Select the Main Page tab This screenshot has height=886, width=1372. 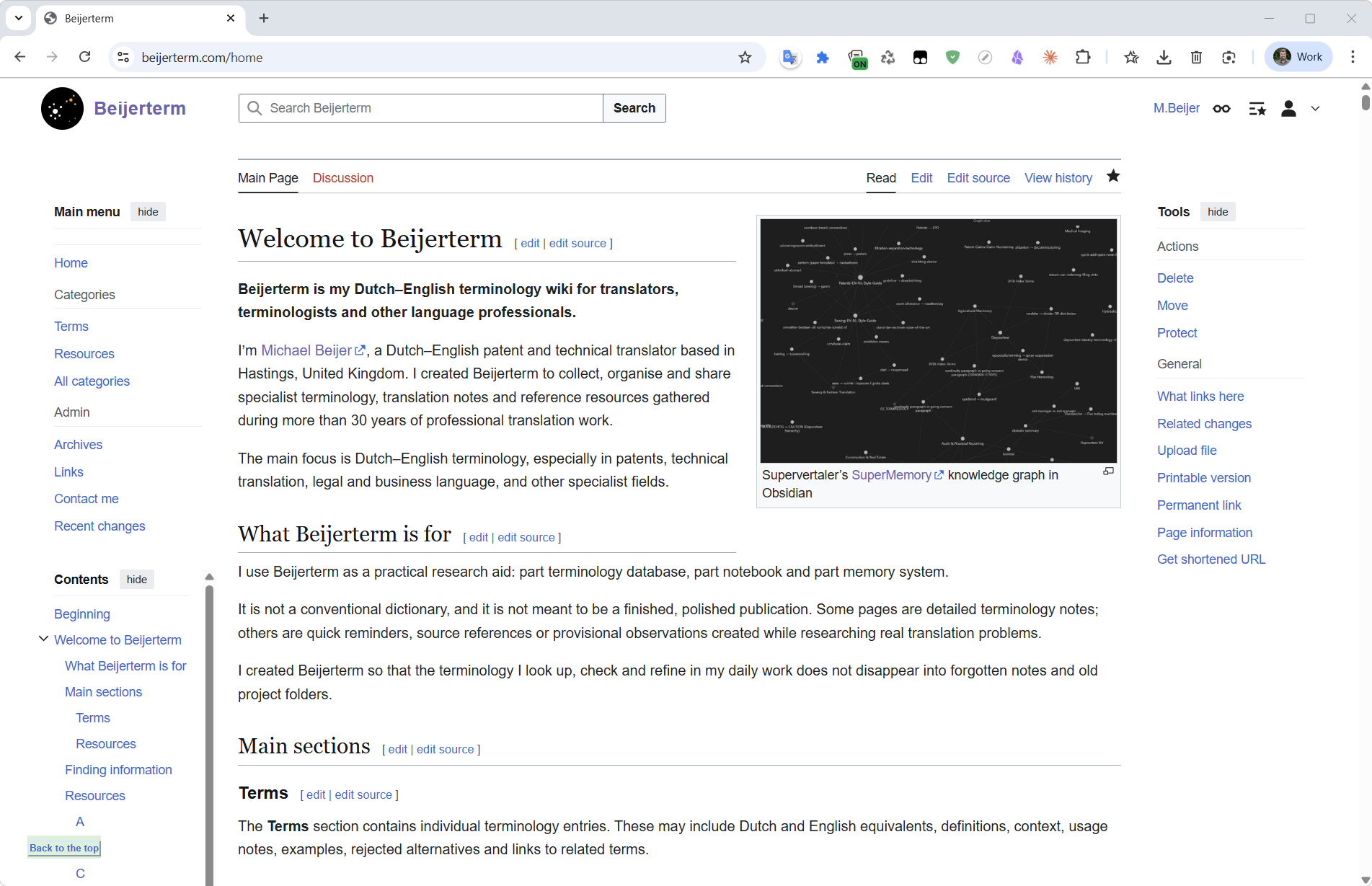(268, 178)
